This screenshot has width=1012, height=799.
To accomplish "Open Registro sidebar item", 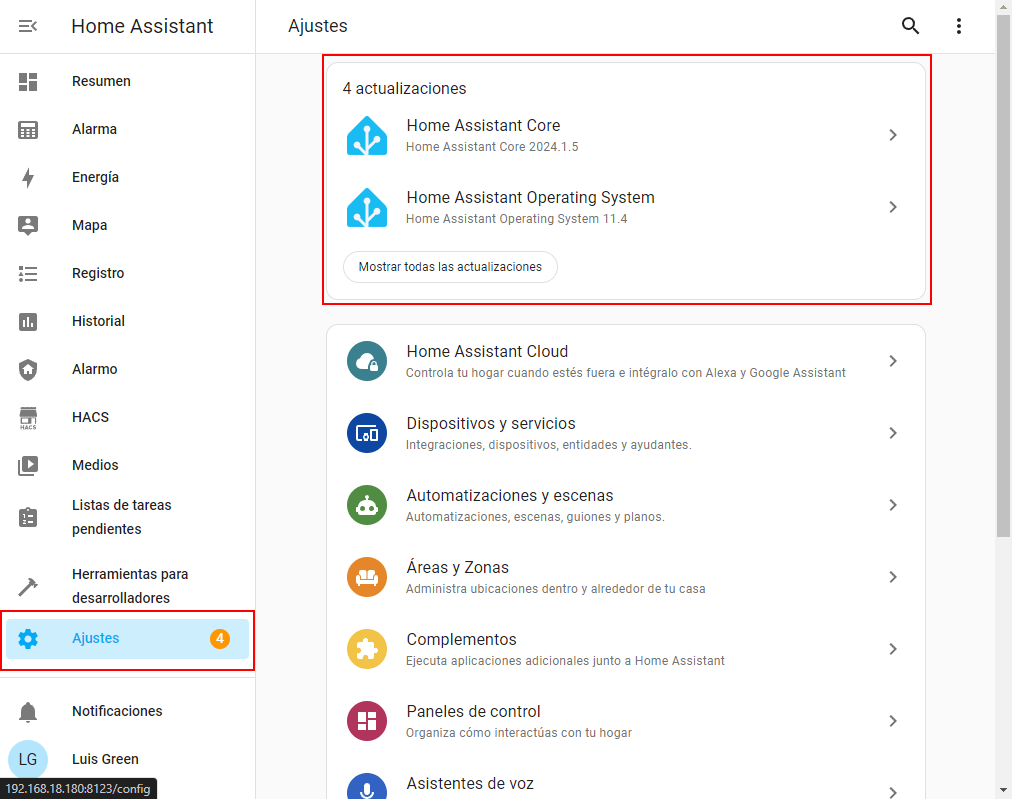I will 127,274.
